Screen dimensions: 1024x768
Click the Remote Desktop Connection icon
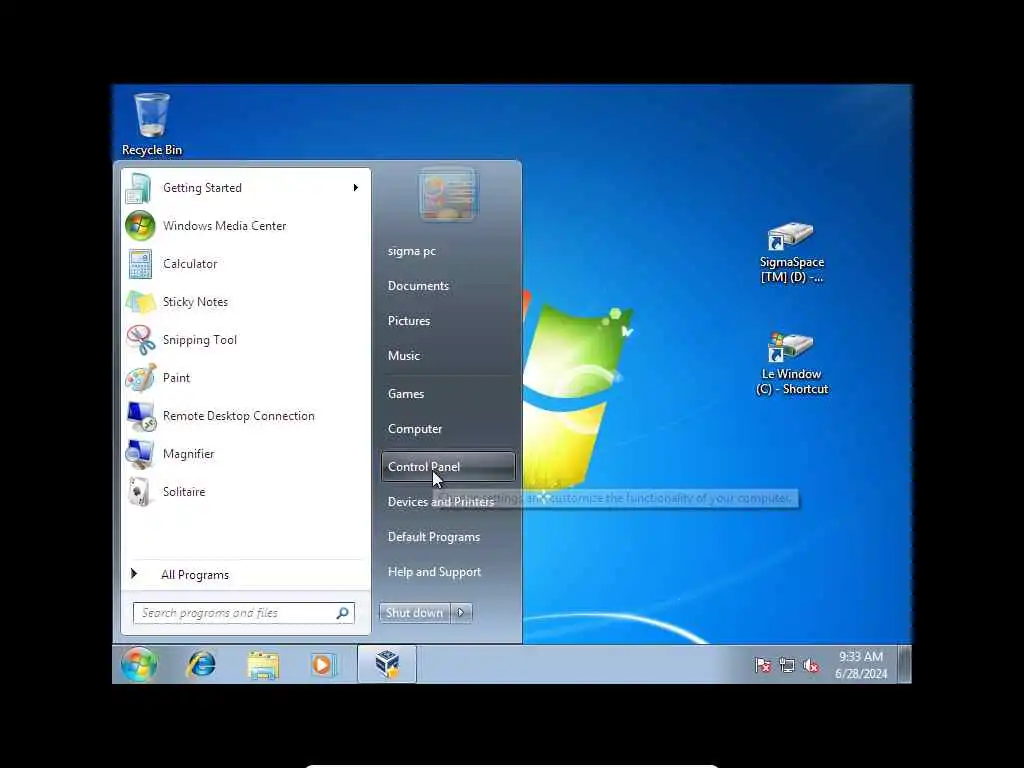pyautogui.click(x=141, y=416)
